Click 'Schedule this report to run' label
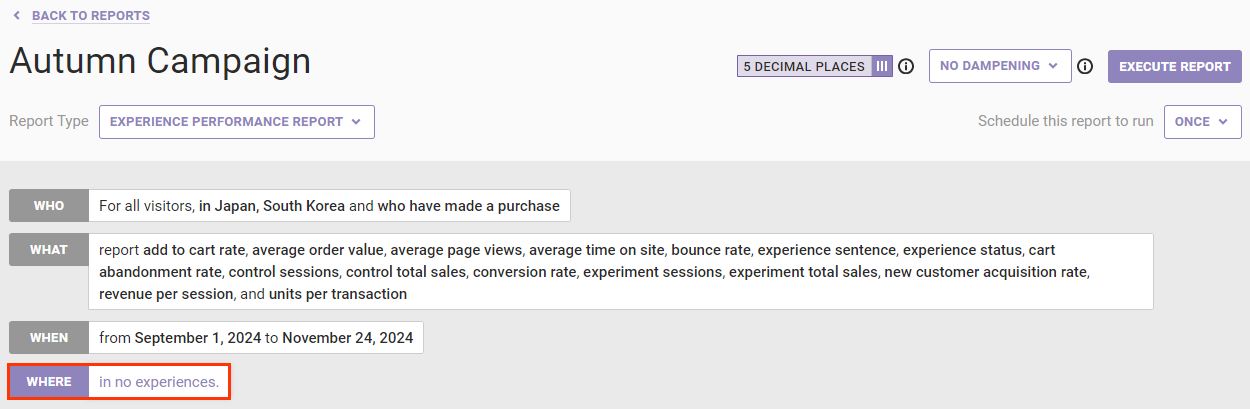1250x409 pixels. (x=1066, y=121)
